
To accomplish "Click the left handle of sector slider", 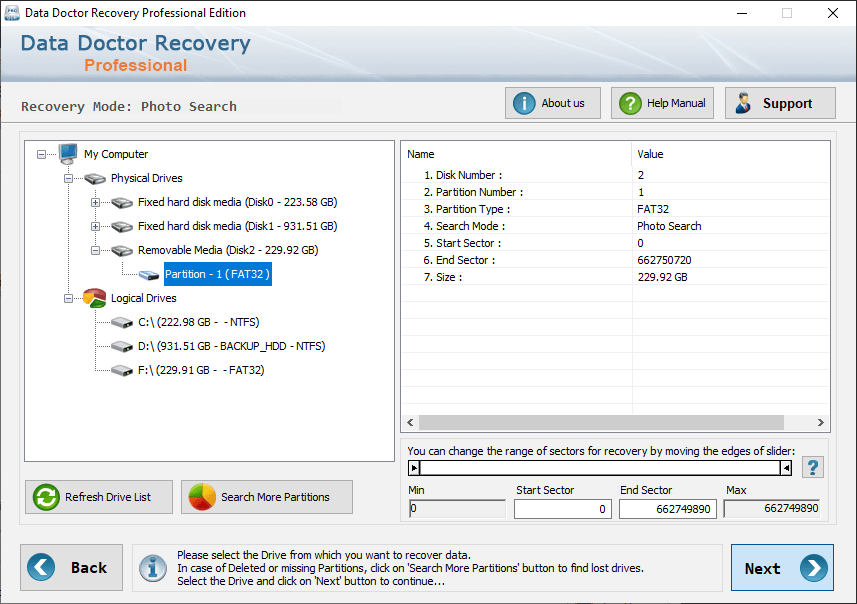I will [x=414, y=468].
